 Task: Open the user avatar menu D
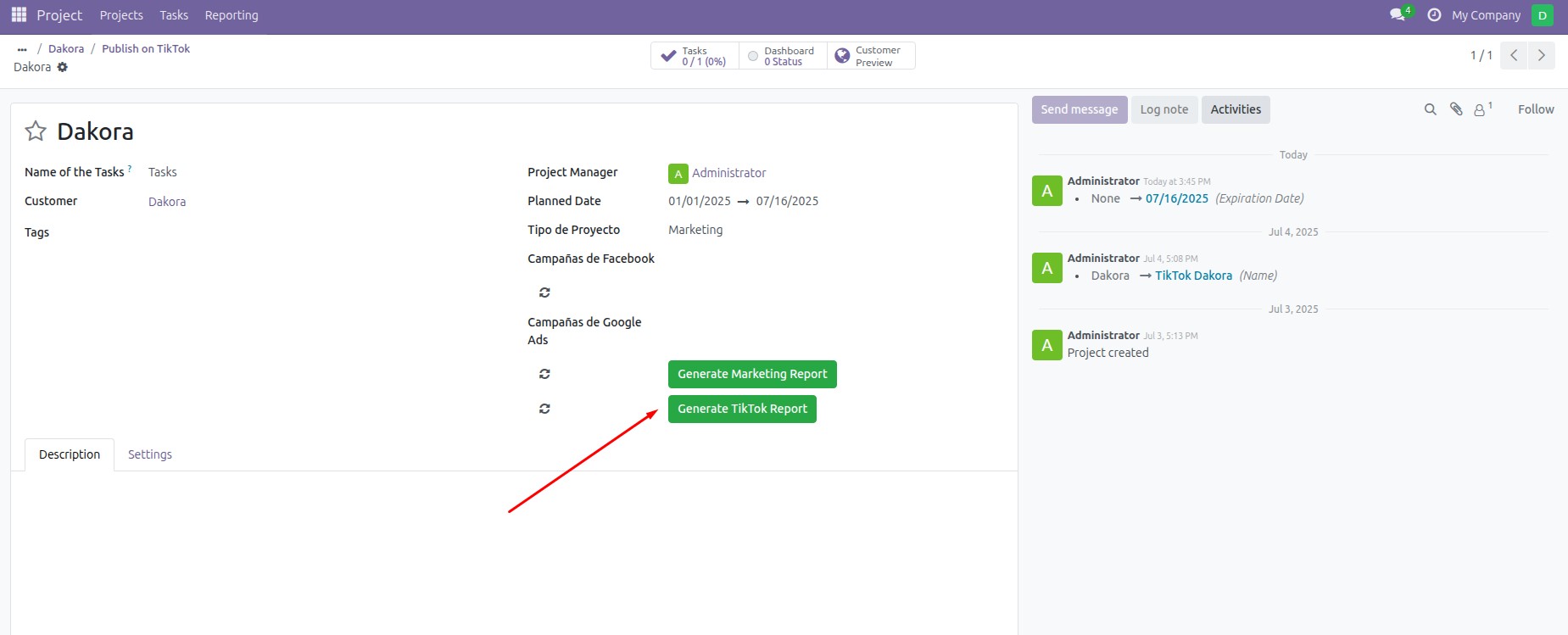[x=1542, y=15]
